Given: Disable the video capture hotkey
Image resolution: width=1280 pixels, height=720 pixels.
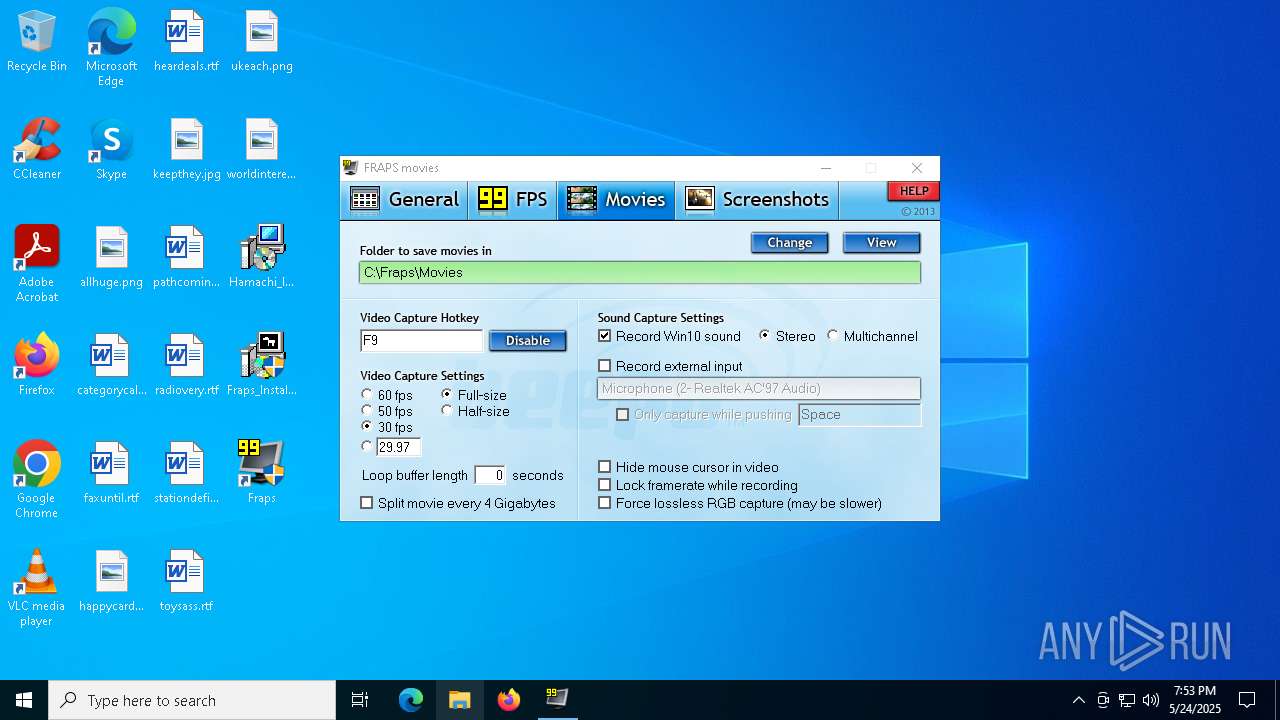Looking at the screenshot, I should coord(528,341).
